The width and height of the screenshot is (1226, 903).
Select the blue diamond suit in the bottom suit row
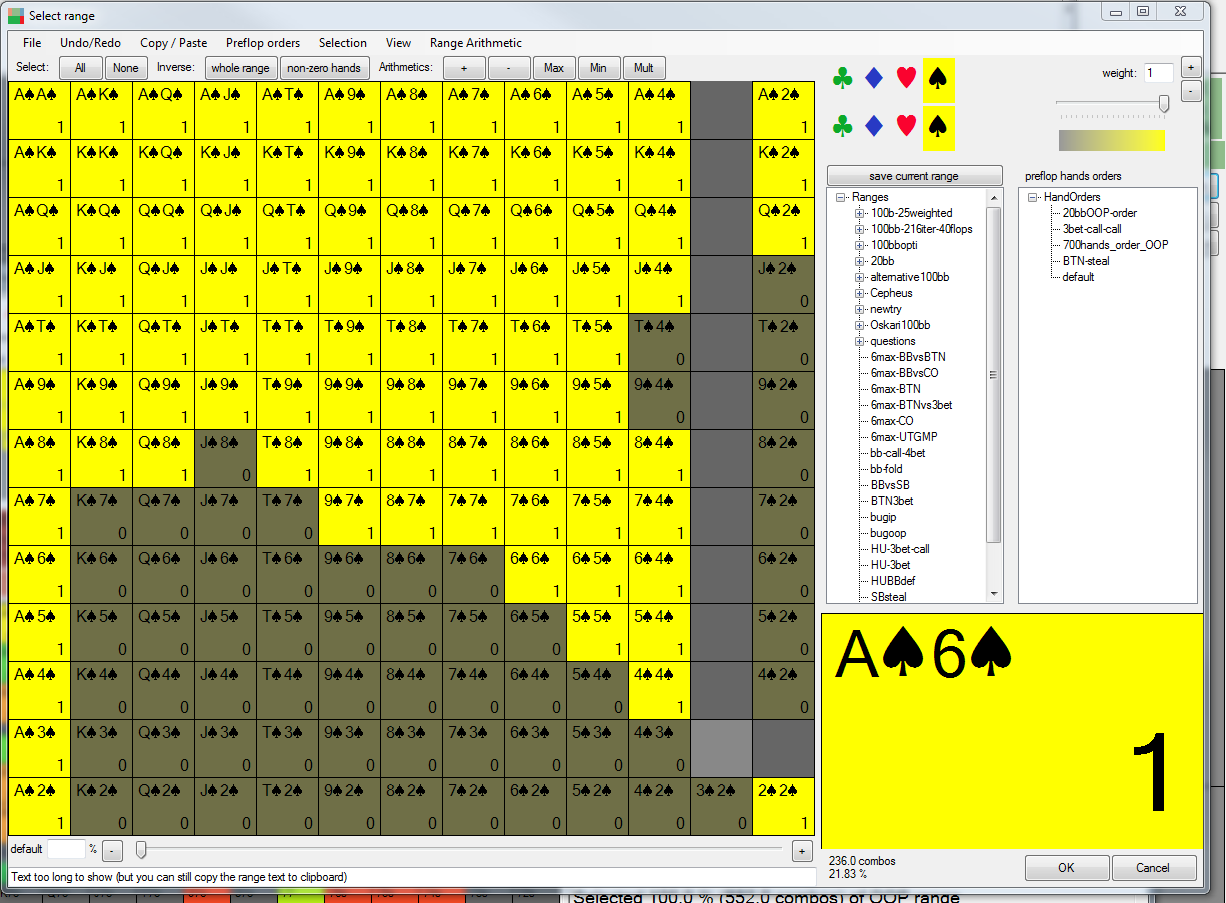click(x=874, y=126)
